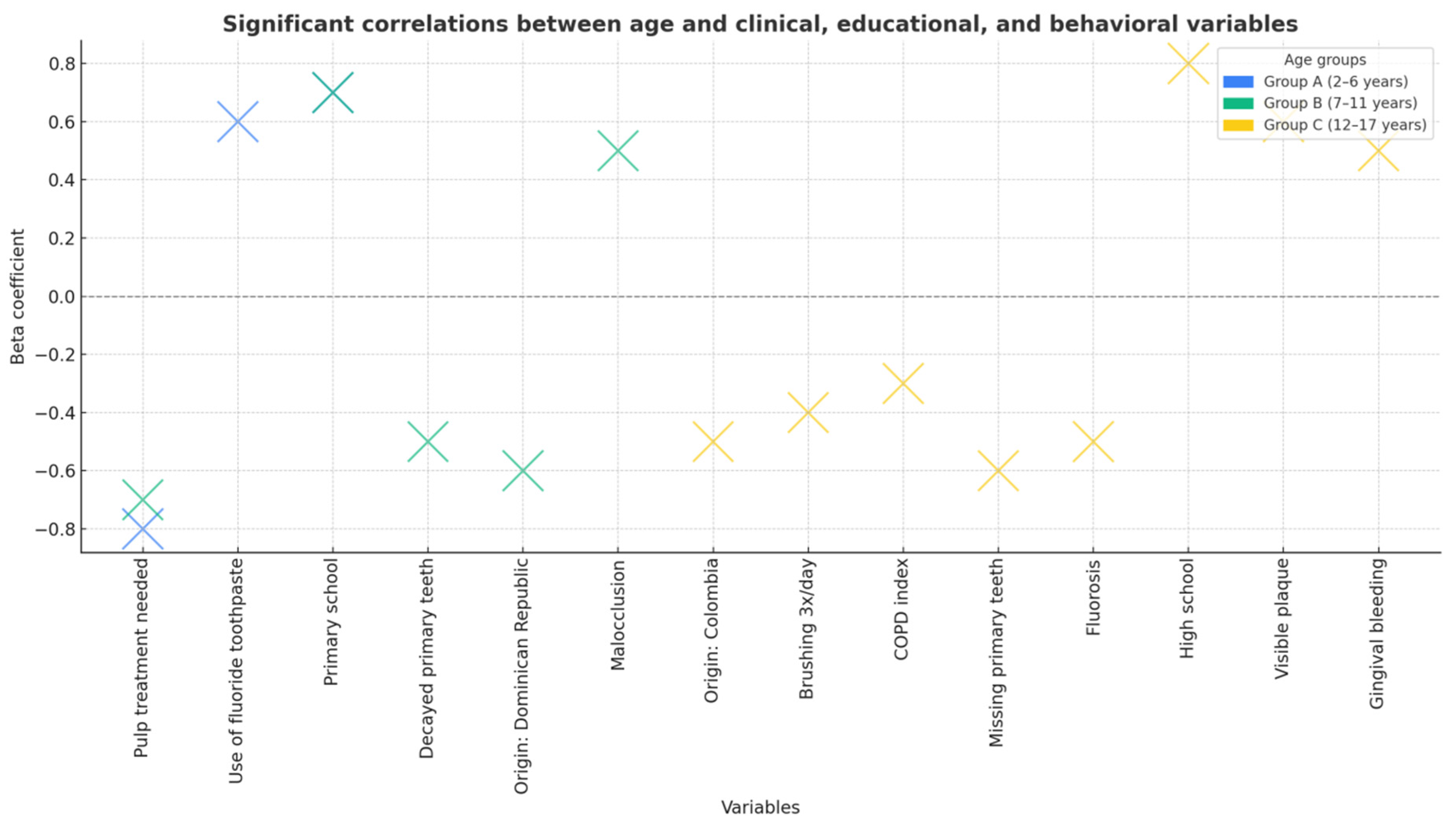The width and height of the screenshot is (1456, 834).
Task: Click the 'Variables' x-axis label
Action: point(760,808)
